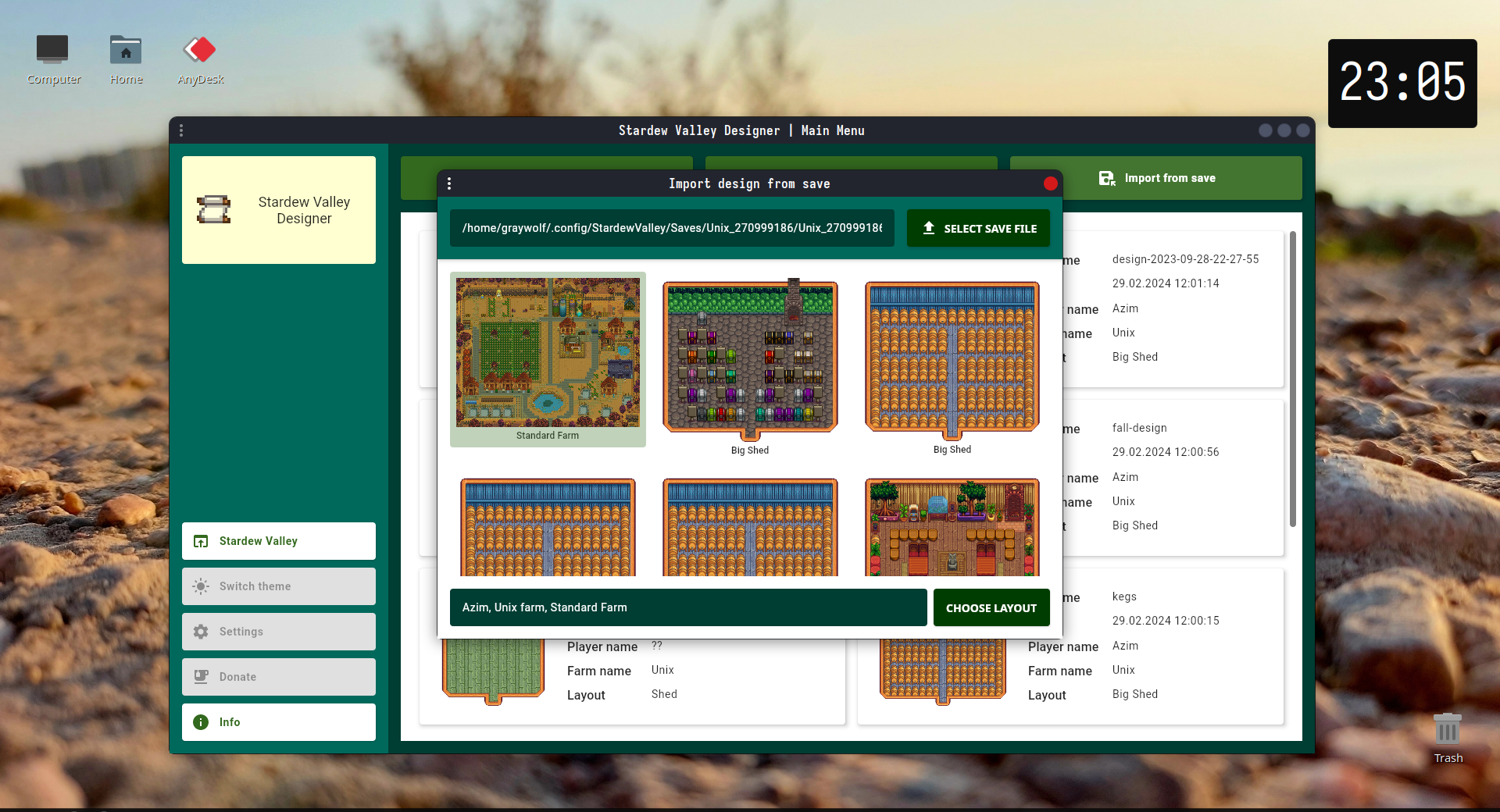Click the design-2023-09-28-22-27-55 name
1500x812 pixels.
click(x=1185, y=259)
